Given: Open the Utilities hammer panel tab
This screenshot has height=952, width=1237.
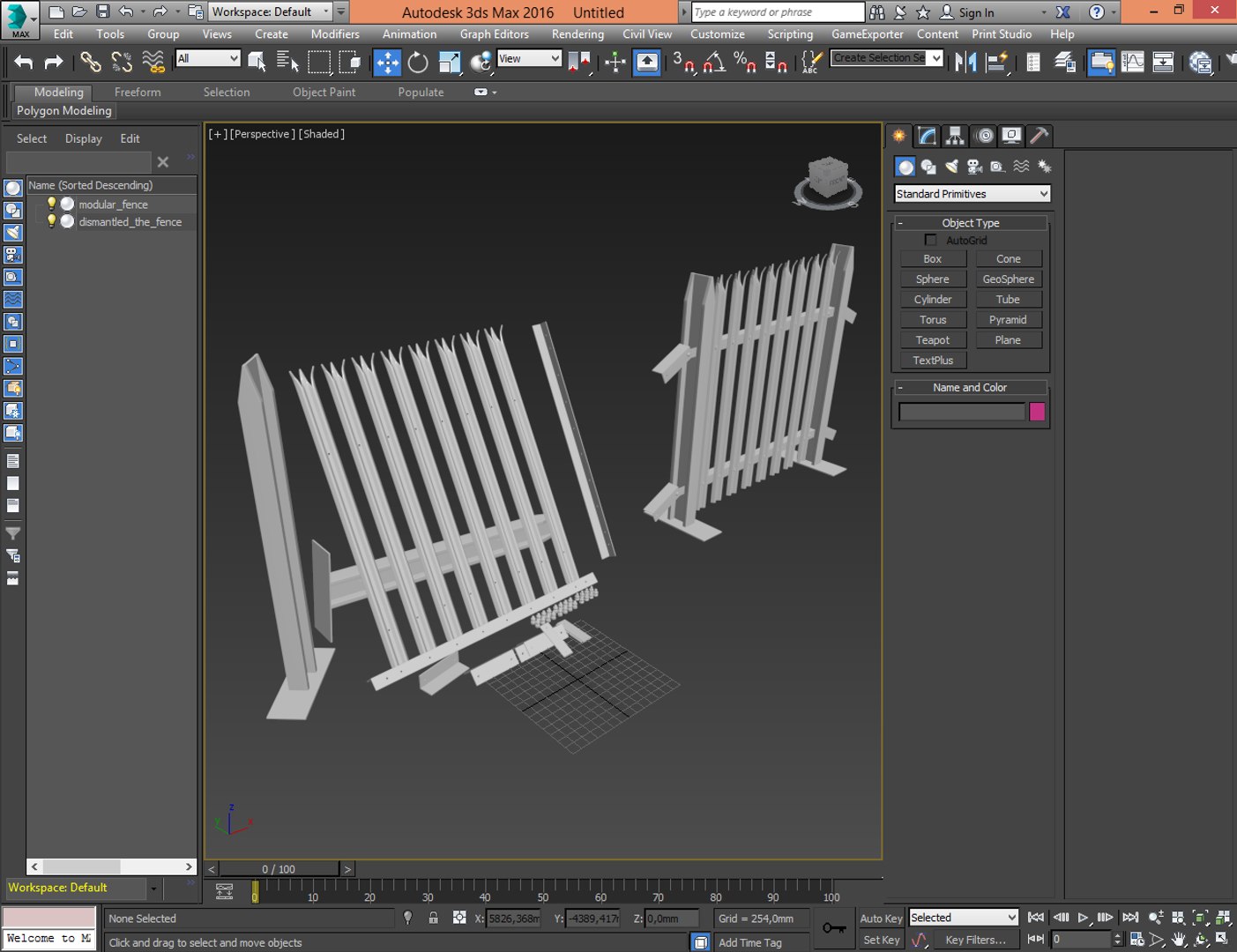Looking at the screenshot, I should pyautogui.click(x=1040, y=136).
